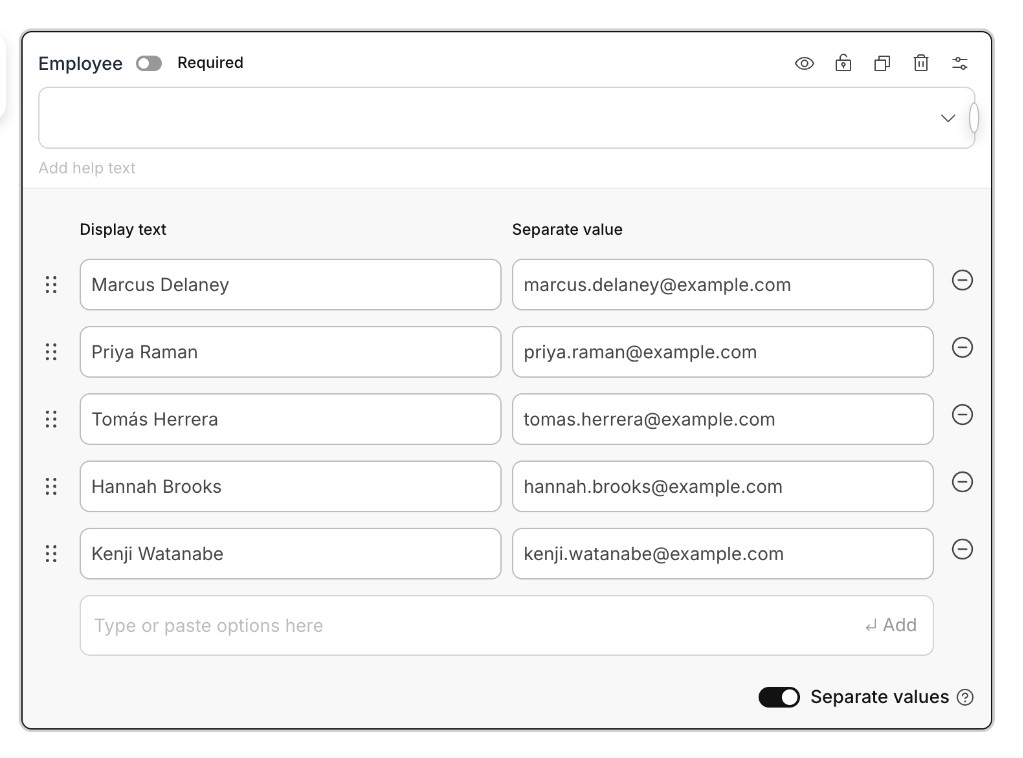Edit priya.raman@example.com value field
Screen dimensions: 1024x758
[723, 352]
